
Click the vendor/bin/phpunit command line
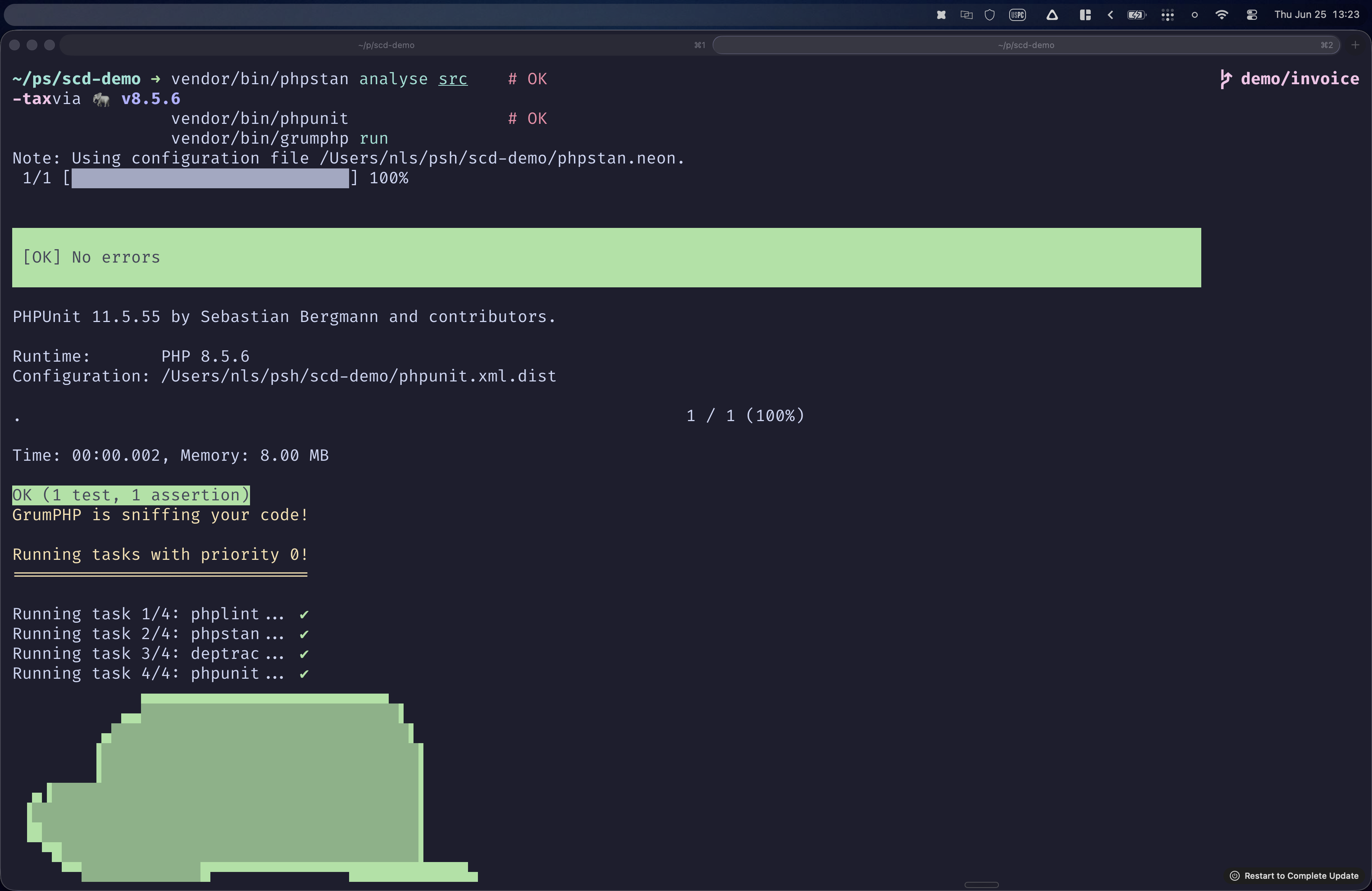coord(260,119)
